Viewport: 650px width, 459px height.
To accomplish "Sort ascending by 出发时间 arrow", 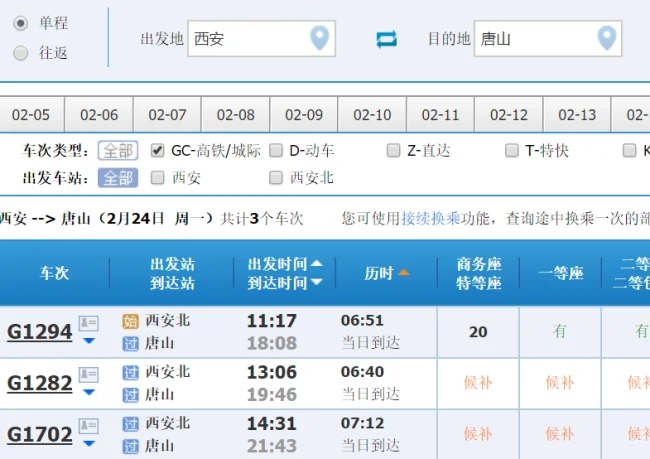I will click(316, 263).
